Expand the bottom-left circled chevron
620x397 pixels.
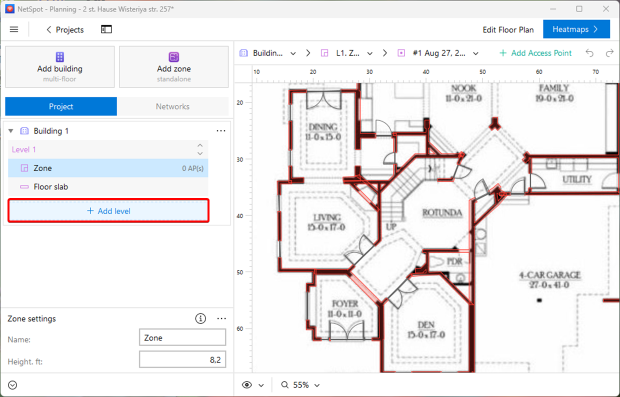tap(12, 385)
